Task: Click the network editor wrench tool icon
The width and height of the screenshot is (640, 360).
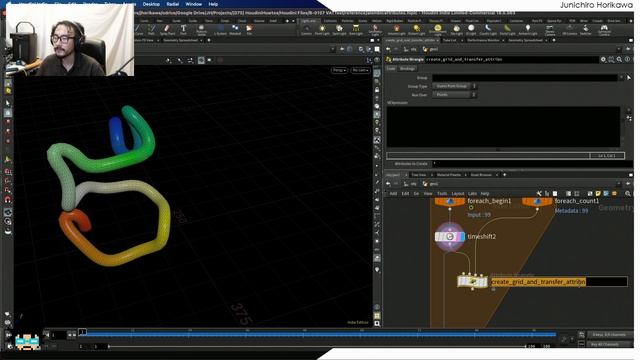Action: (x=539, y=193)
